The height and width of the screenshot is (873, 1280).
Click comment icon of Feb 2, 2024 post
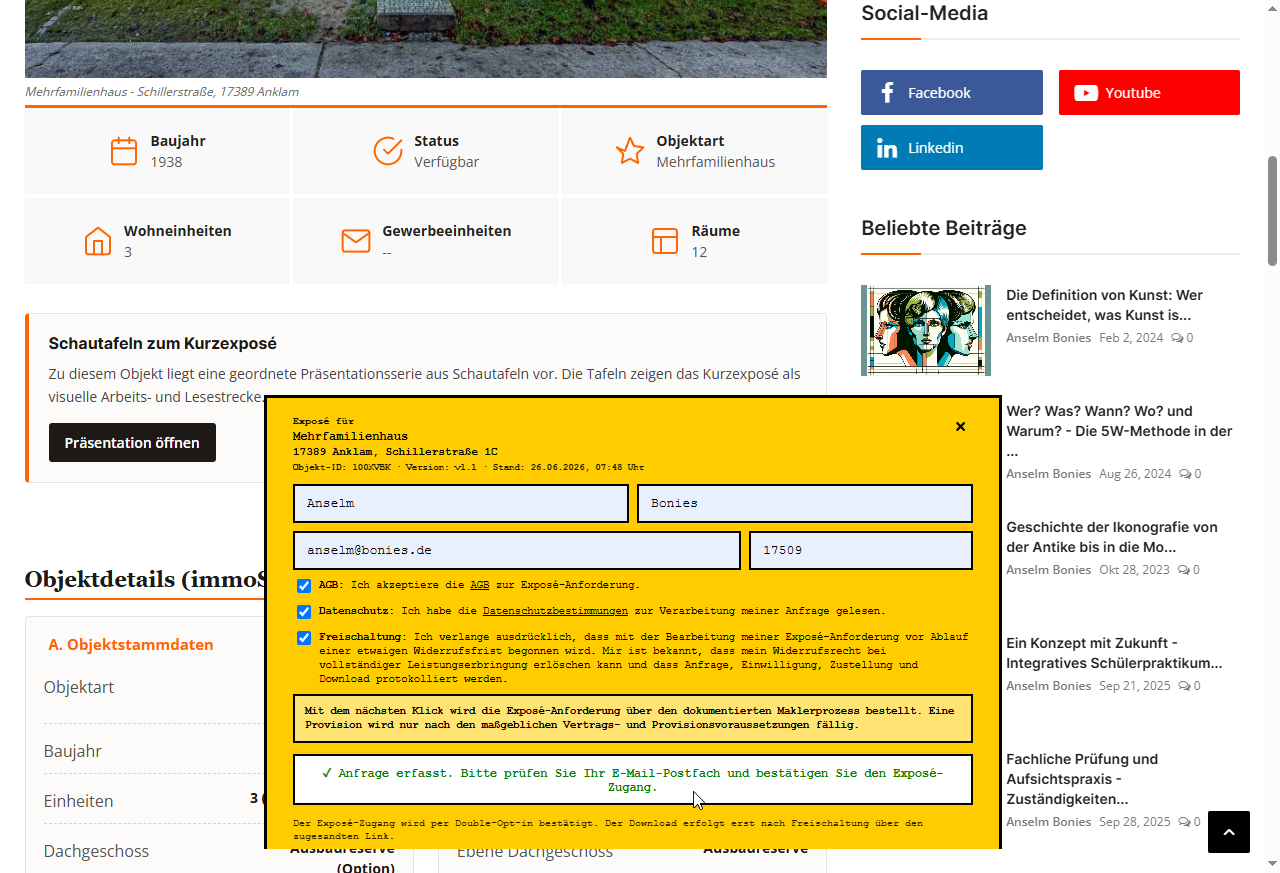click(1178, 338)
